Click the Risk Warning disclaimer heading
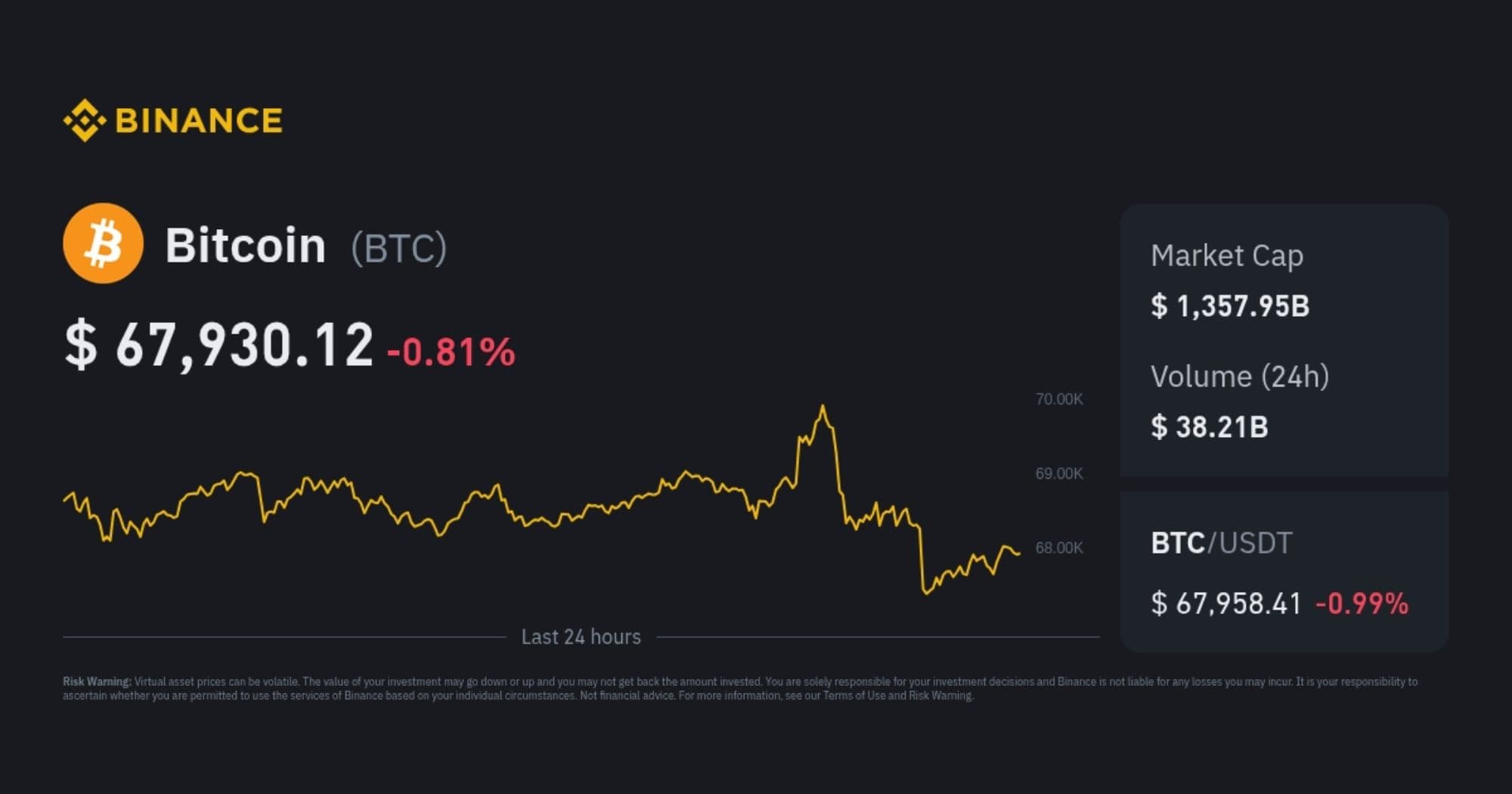This screenshot has height=794, width=1512. [97, 681]
